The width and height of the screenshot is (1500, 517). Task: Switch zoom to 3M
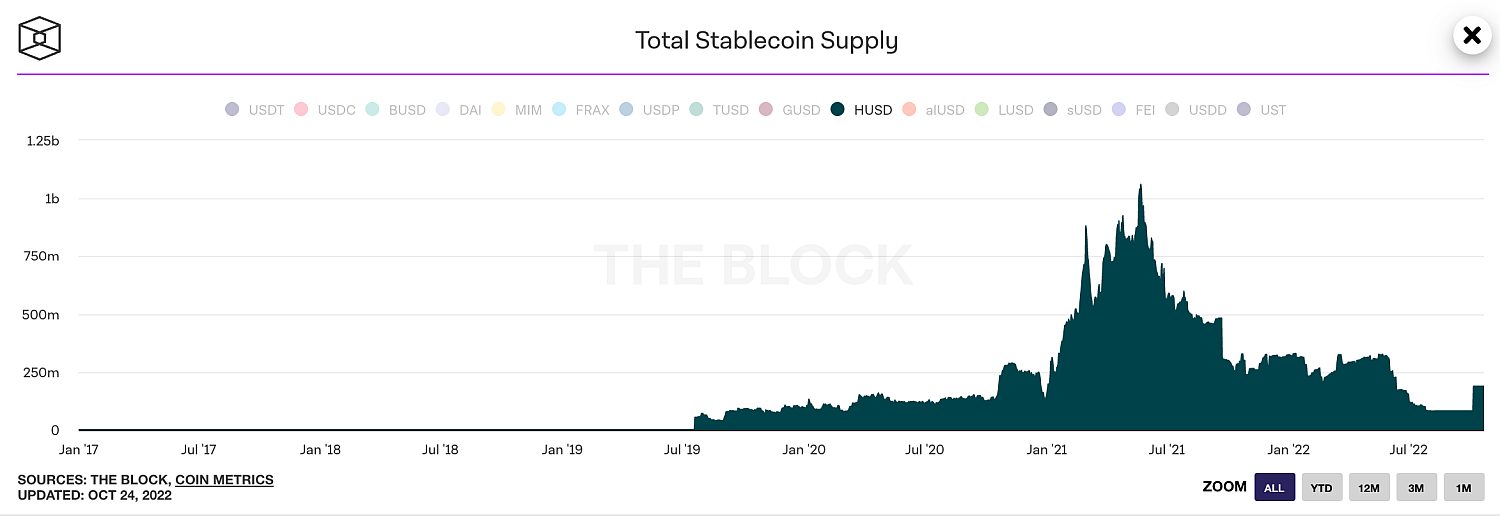click(x=1416, y=487)
